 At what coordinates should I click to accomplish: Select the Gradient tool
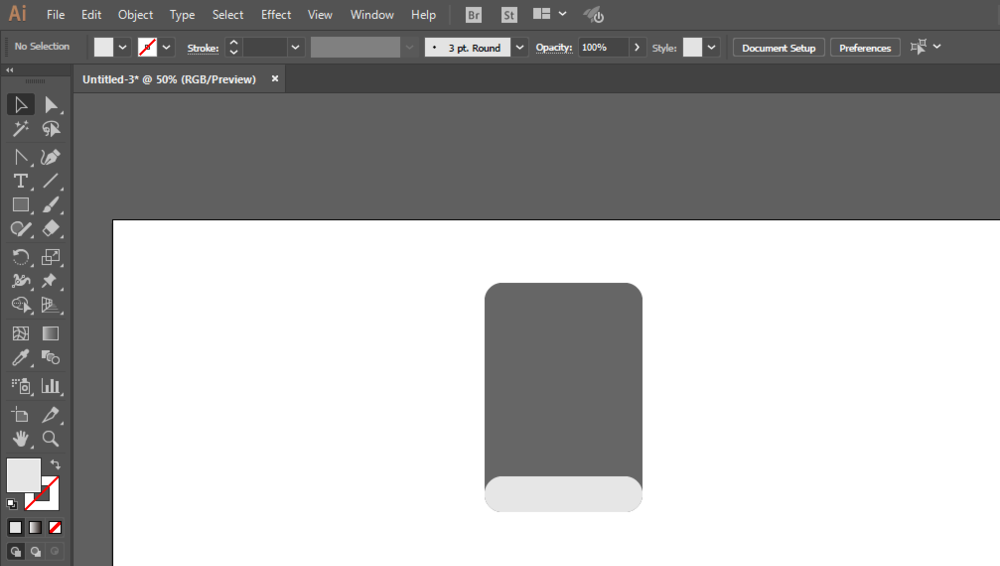[50, 333]
